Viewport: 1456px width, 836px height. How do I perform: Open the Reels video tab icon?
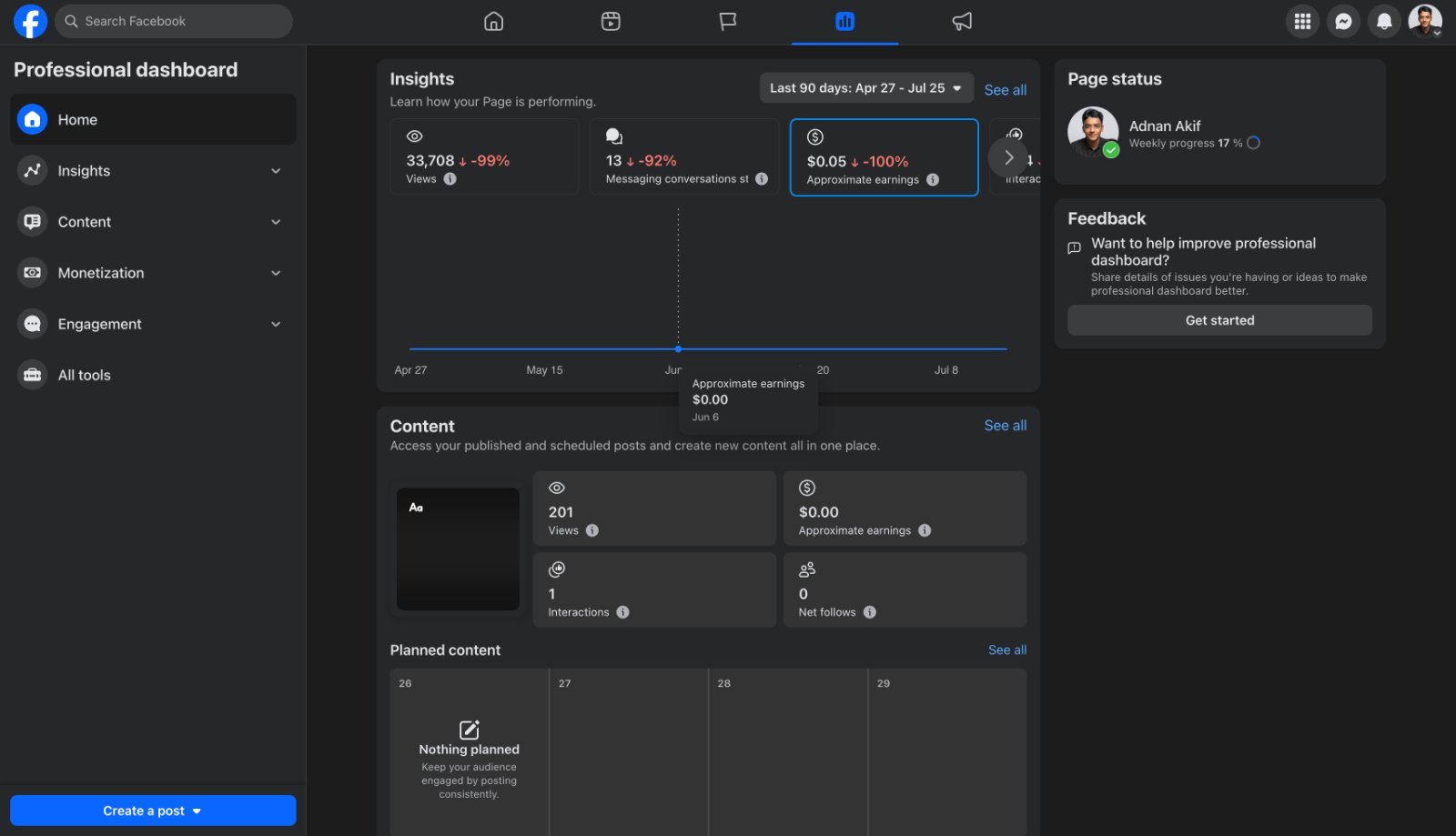coord(611,21)
